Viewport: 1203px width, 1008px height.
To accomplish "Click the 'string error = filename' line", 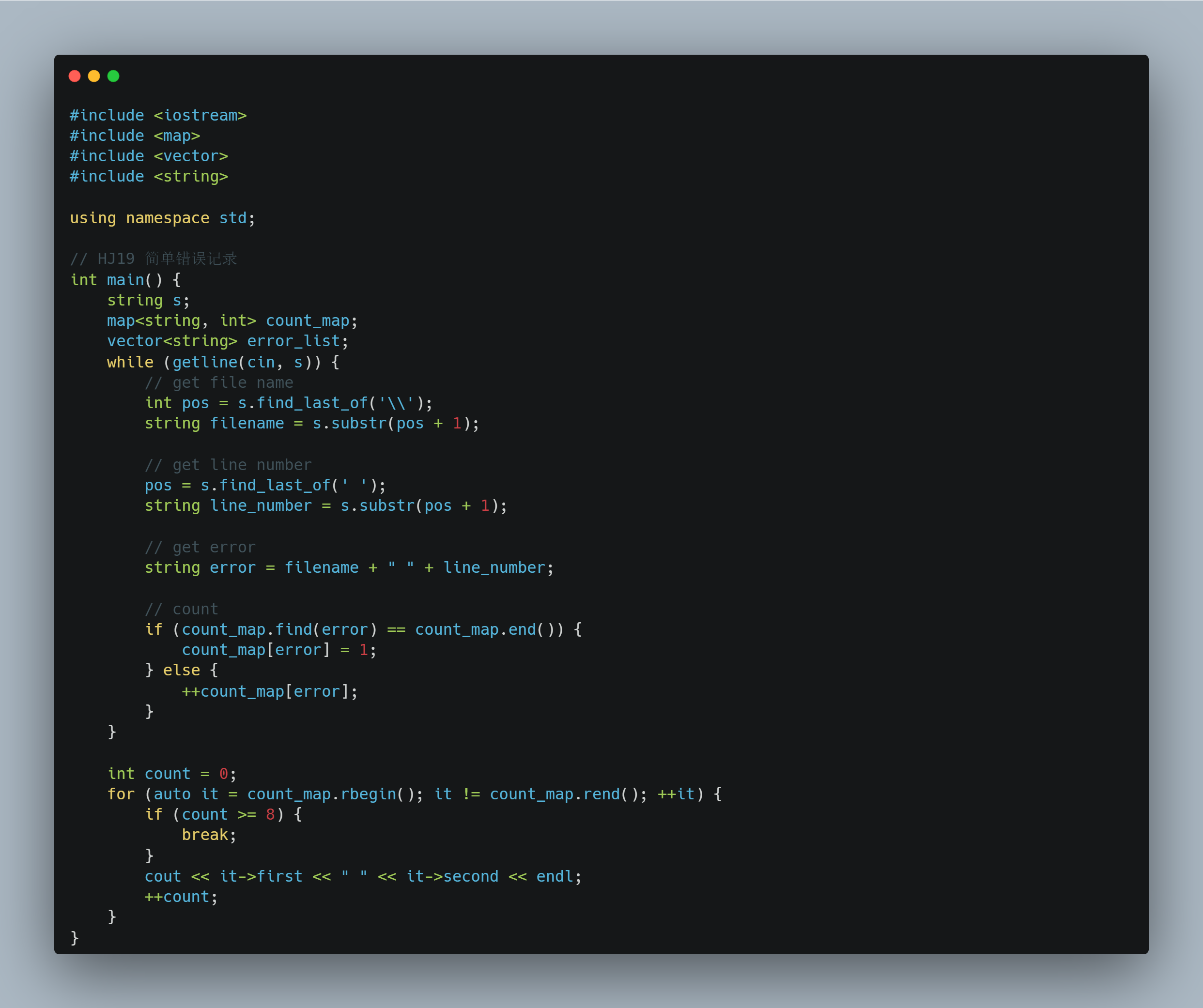I will tap(348, 567).
